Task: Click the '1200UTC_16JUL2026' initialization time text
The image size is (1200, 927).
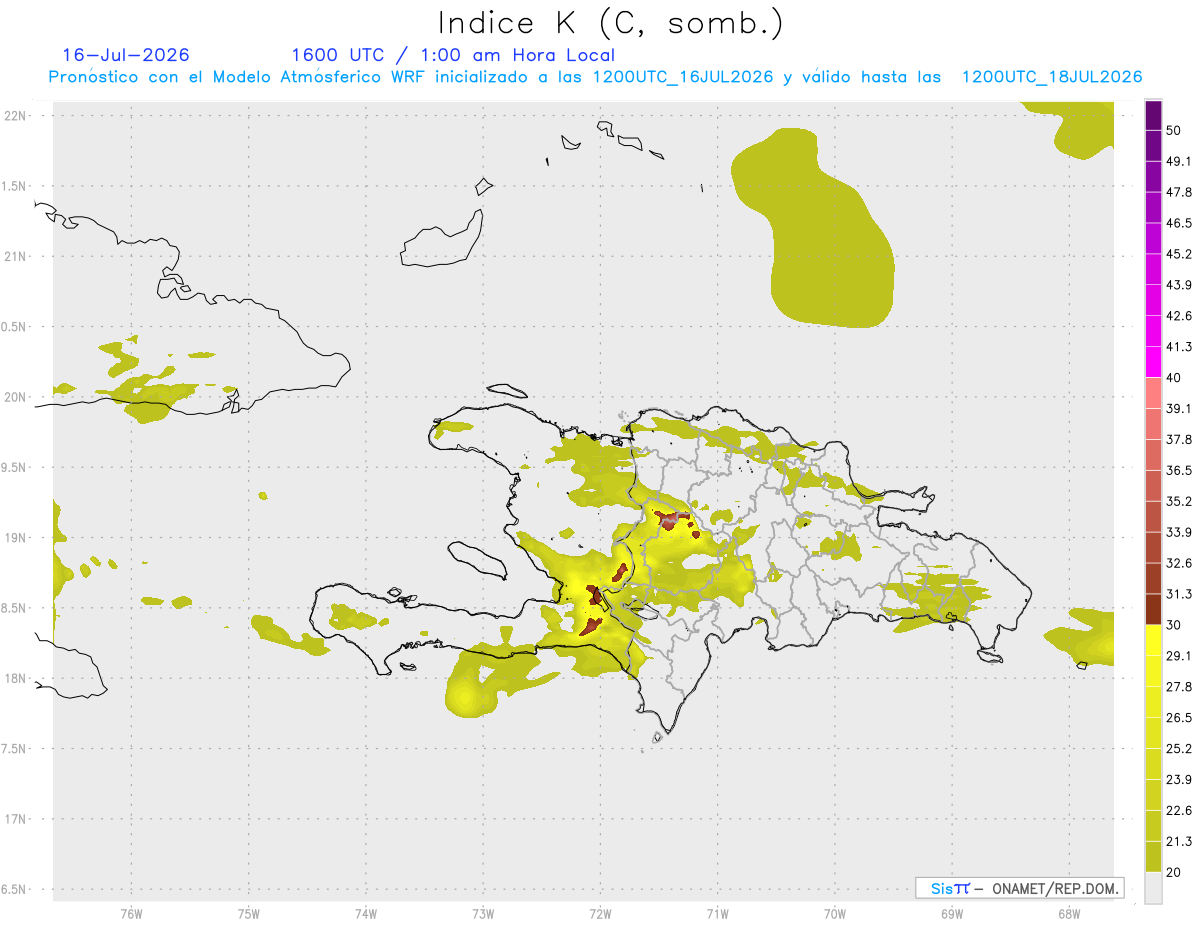Action: 683,77
